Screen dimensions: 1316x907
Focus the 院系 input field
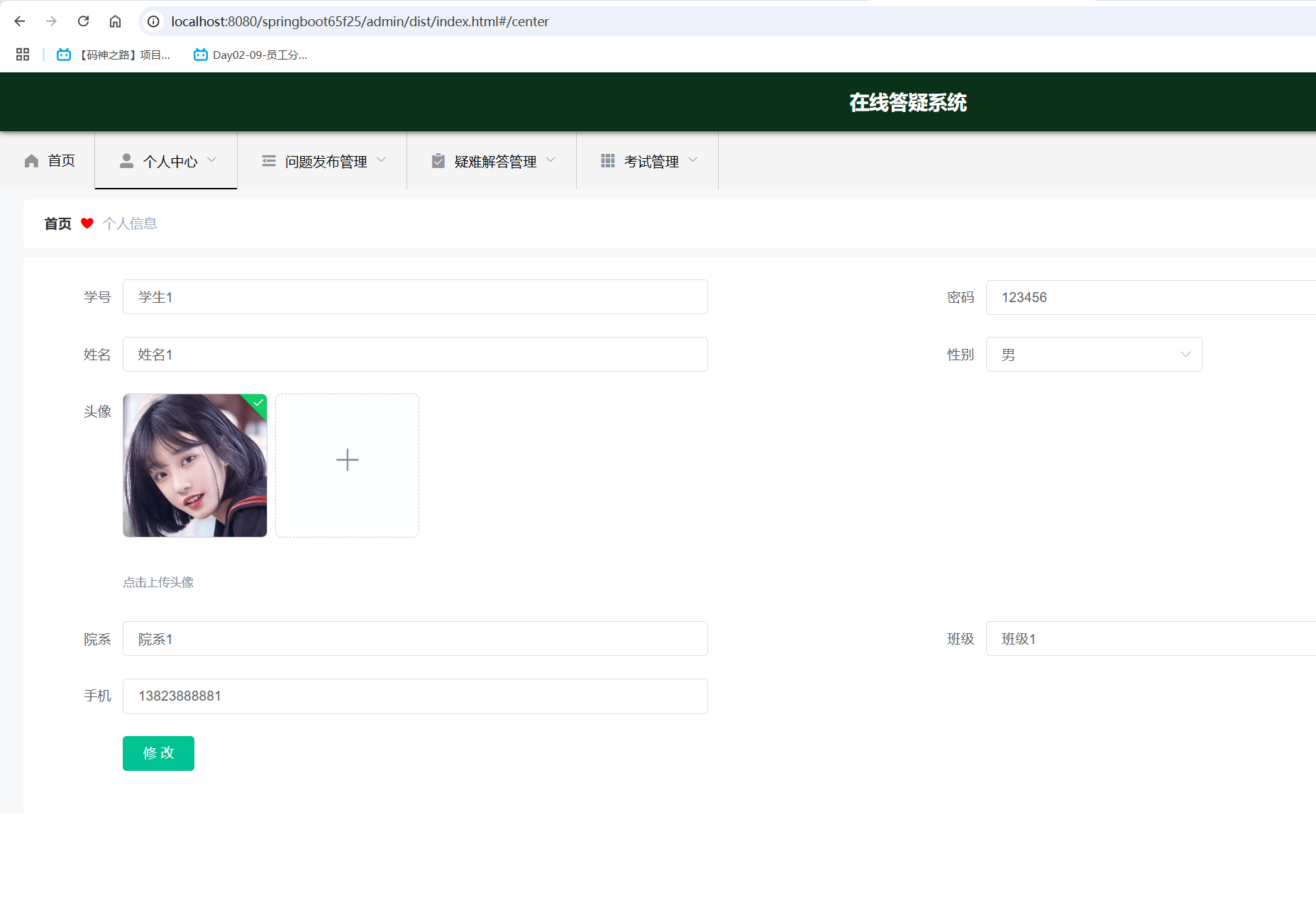pyautogui.click(x=415, y=639)
